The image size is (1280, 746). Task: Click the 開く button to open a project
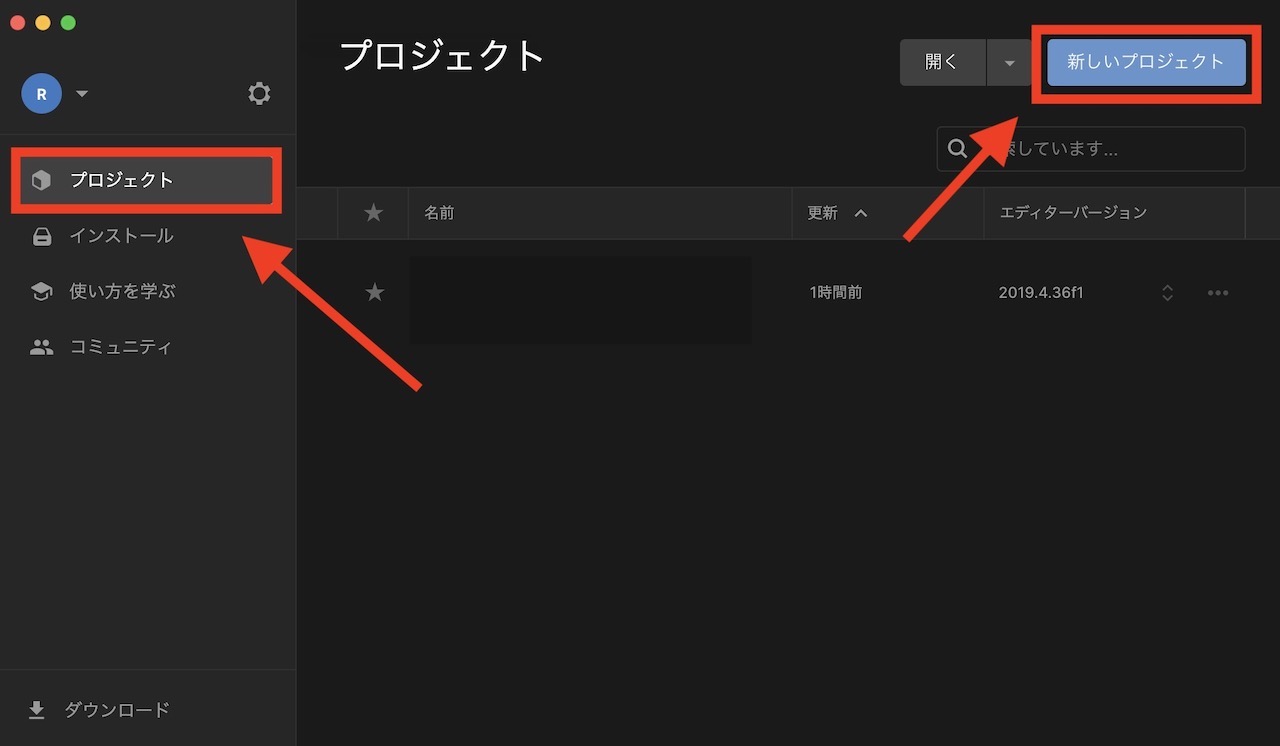pos(941,62)
